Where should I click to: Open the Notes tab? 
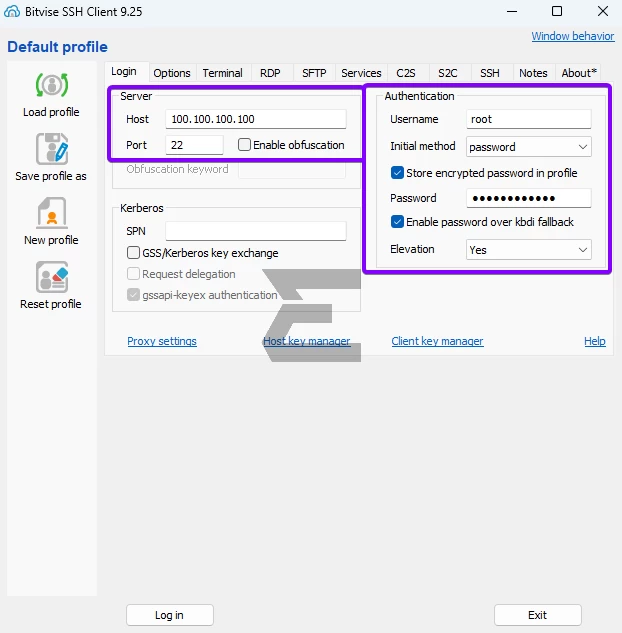pyautogui.click(x=533, y=73)
